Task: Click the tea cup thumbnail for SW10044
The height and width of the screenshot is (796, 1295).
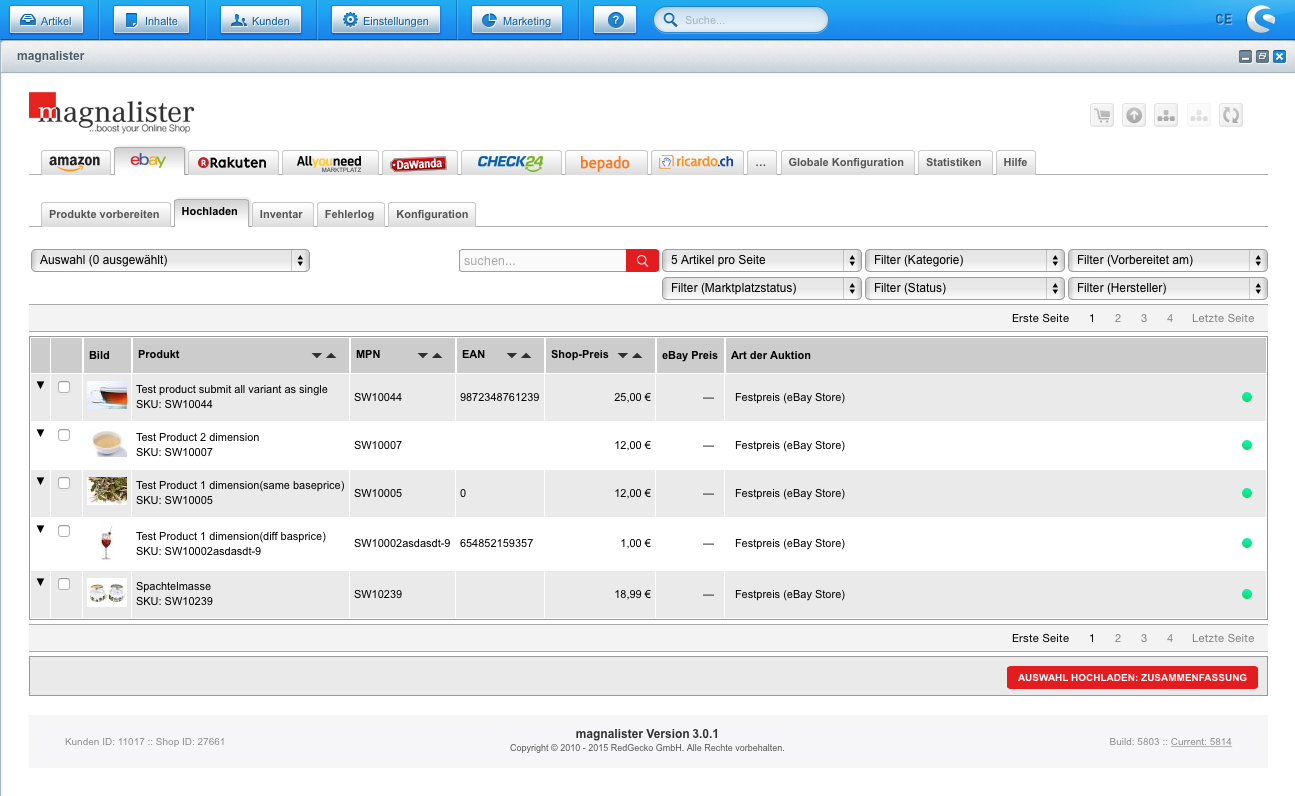Action: pyautogui.click(x=106, y=396)
